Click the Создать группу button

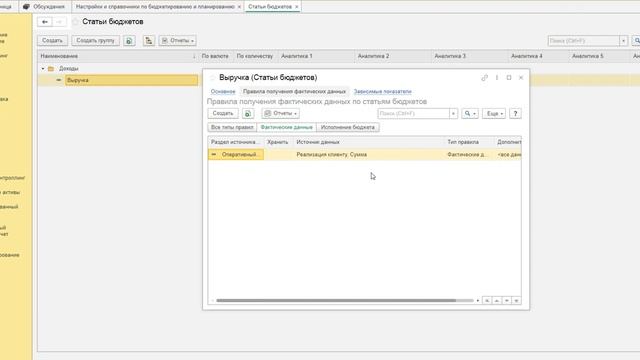coord(96,40)
